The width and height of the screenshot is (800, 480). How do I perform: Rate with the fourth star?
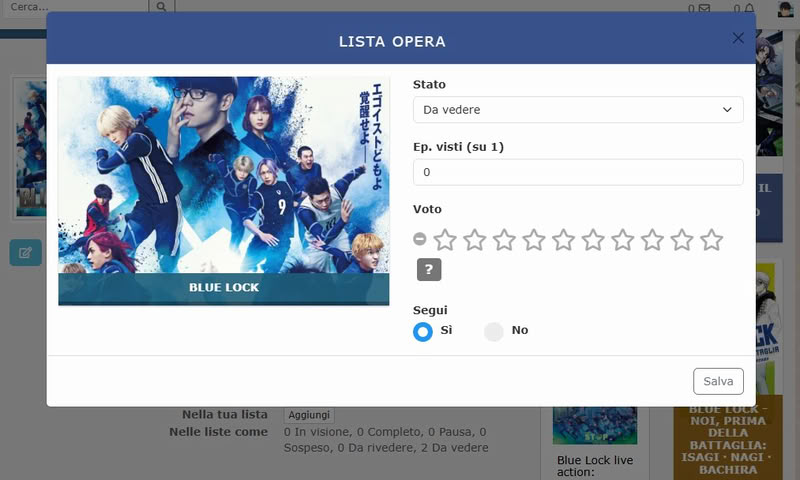coord(534,240)
